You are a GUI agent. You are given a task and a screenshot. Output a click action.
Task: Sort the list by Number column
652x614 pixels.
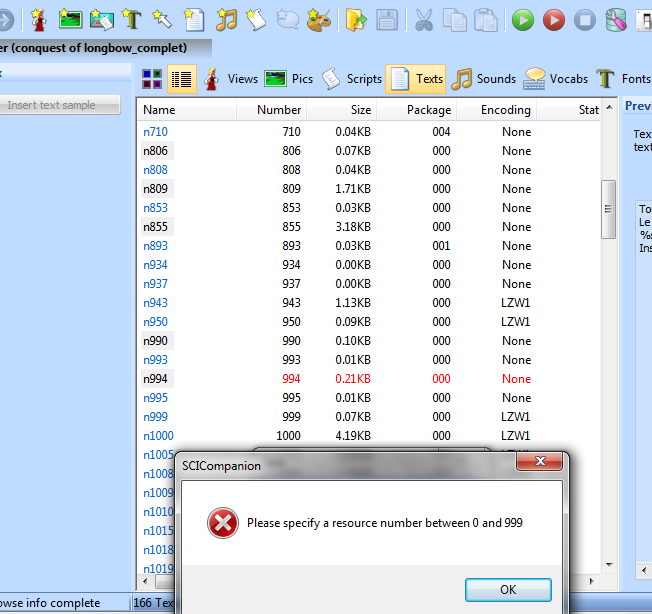click(272, 110)
